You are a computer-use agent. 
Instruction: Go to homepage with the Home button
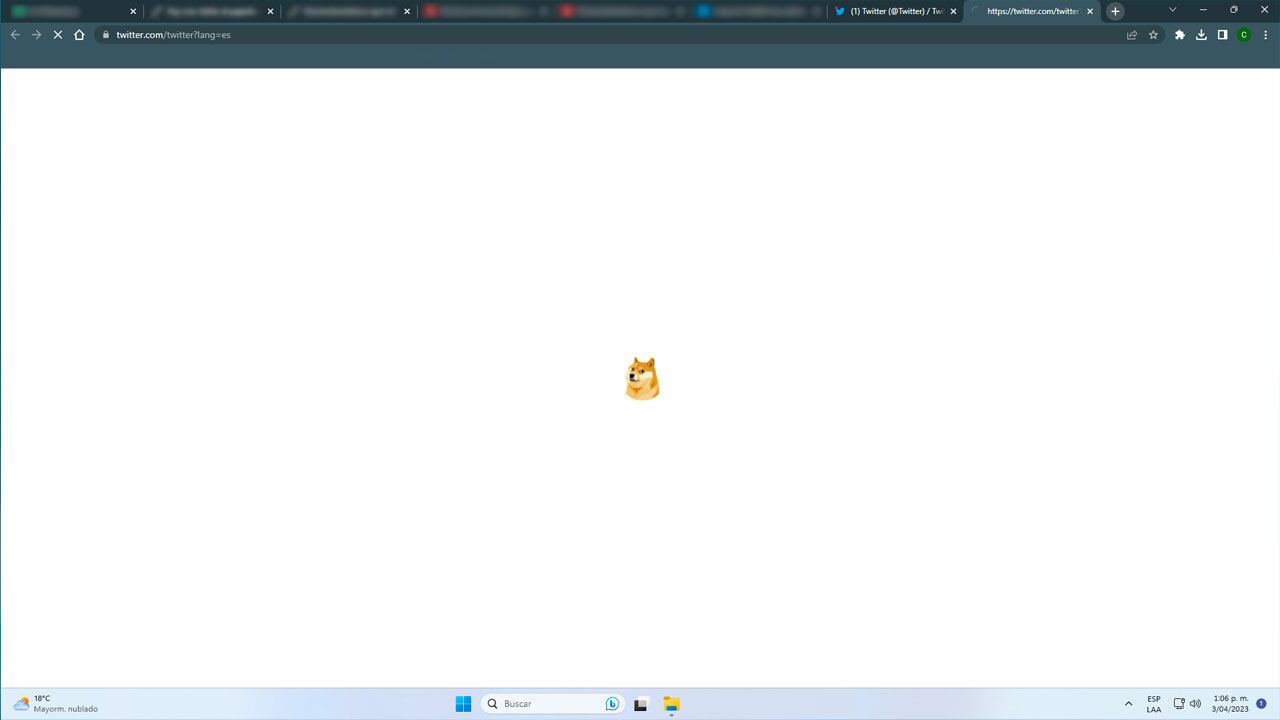point(79,34)
